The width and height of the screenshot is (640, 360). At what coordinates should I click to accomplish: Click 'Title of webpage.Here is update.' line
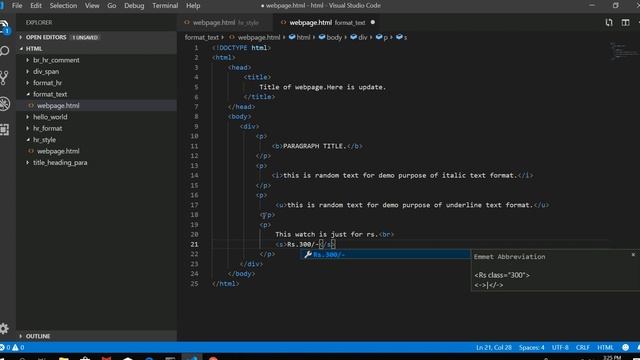[x=322, y=87]
